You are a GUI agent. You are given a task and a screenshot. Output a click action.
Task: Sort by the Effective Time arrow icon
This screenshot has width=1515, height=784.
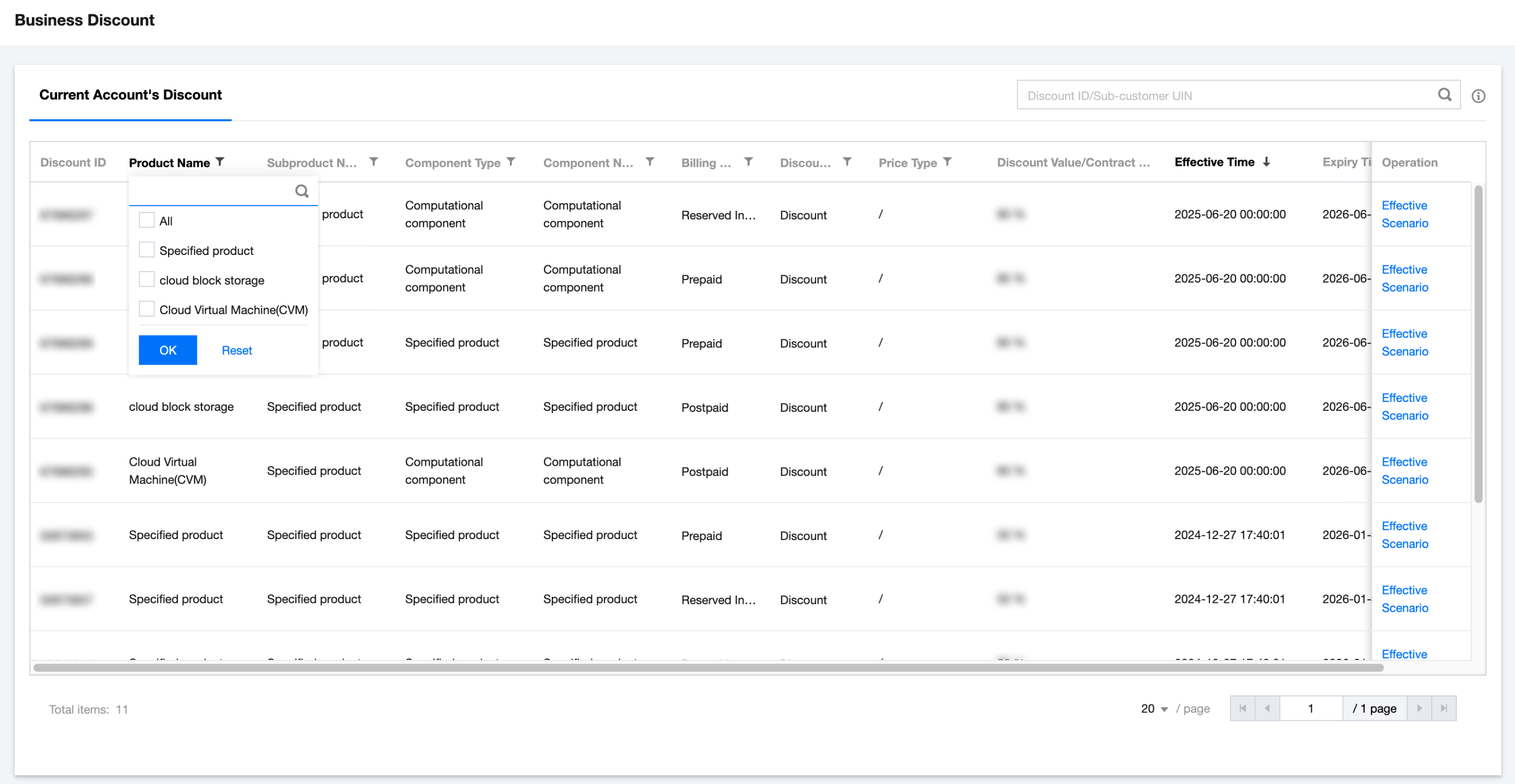(1267, 162)
